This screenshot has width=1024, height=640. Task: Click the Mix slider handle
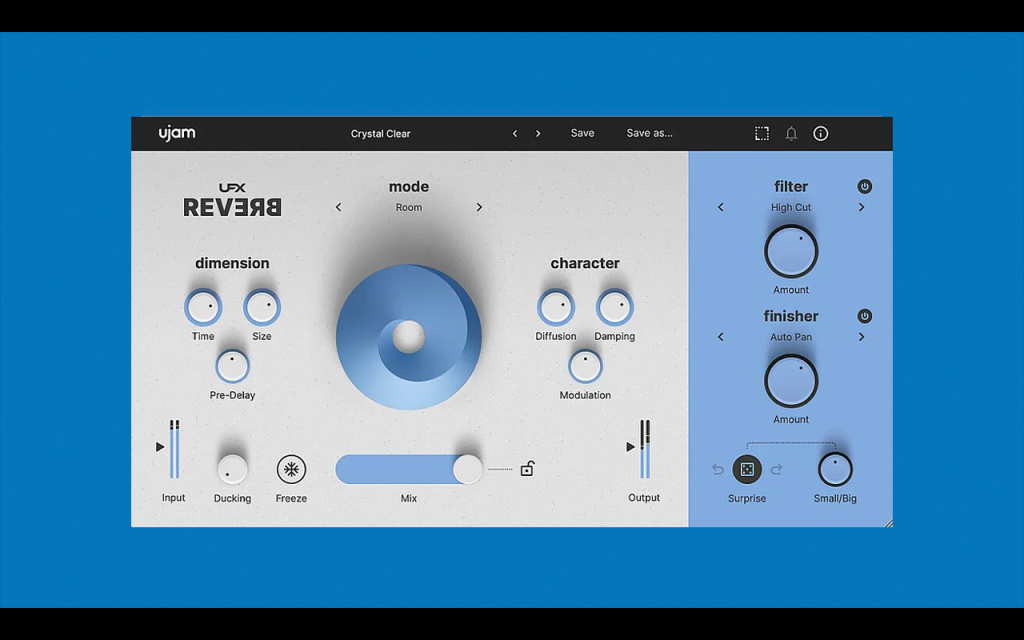tap(468, 469)
